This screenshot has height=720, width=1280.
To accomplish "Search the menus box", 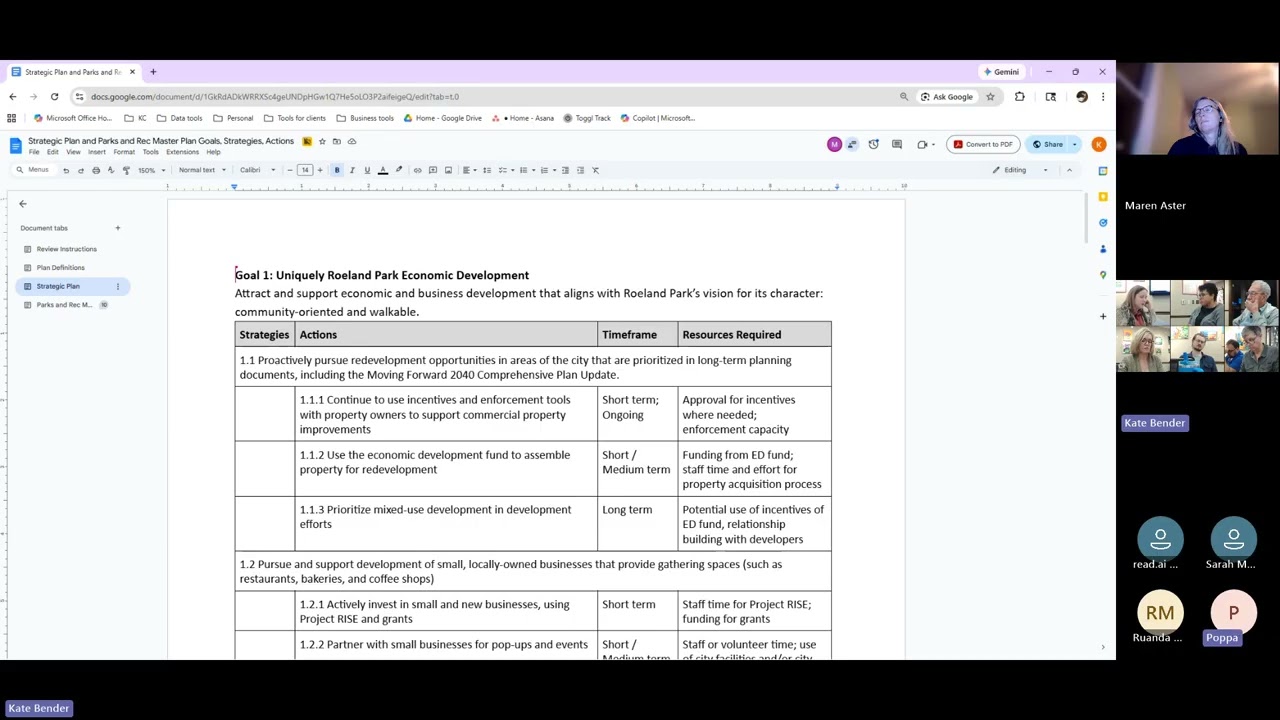I will click(33, 170).
